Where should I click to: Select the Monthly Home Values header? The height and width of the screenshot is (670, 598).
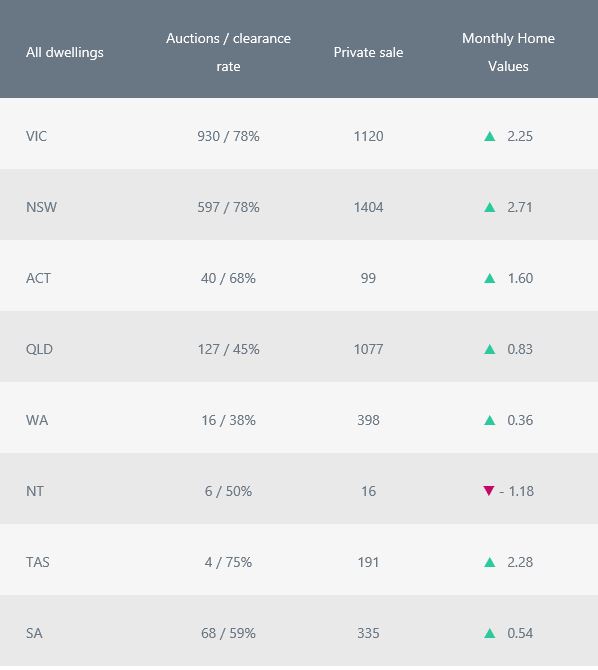pyautogui.click(x=508, y=52)
